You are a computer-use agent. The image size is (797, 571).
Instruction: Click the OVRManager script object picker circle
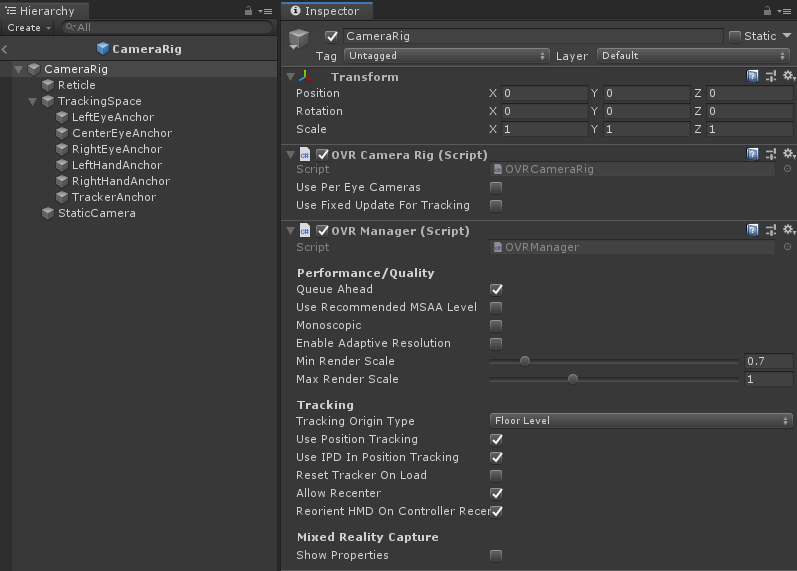[x=787, y=247]
